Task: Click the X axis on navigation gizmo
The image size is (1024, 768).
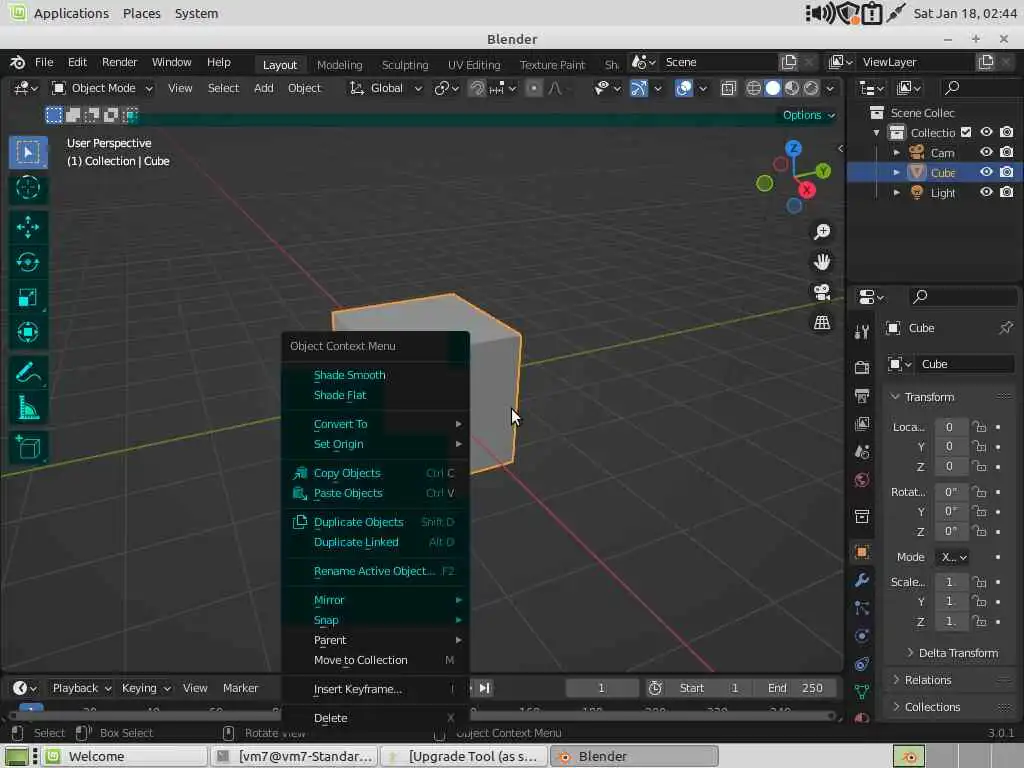Action: 807,190
